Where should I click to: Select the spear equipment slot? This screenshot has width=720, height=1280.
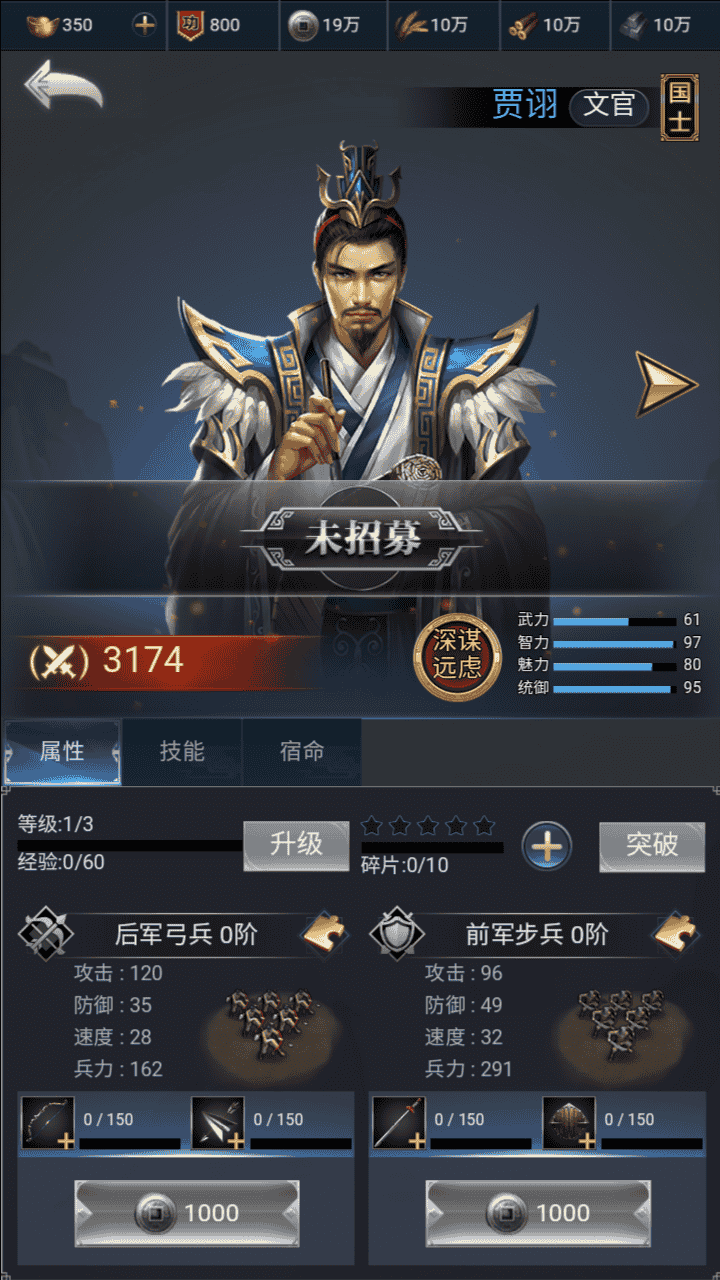399,1122
